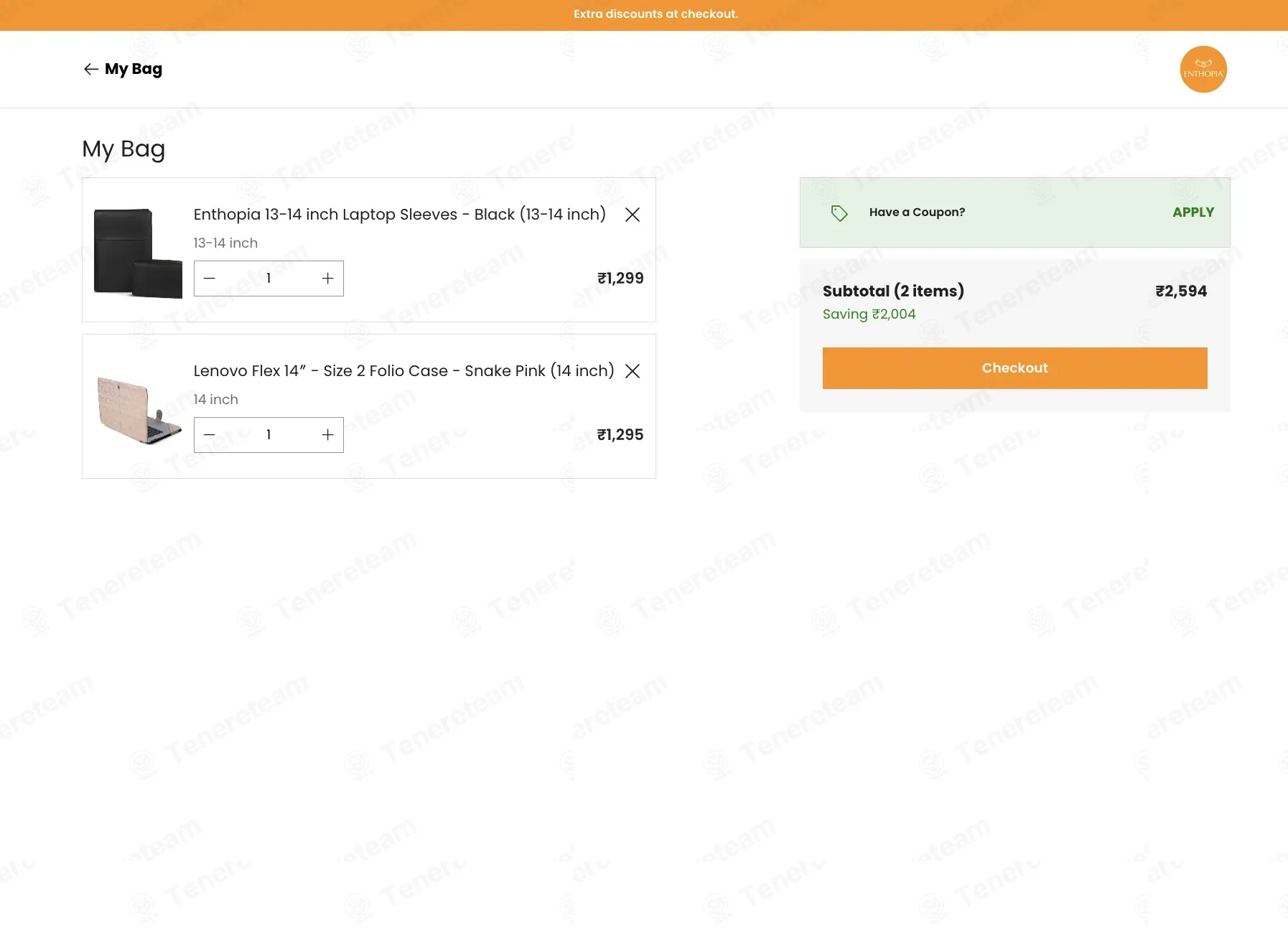Remove Enthopia Laptop Sleeves from the bag
The image size is (1288, 936).
pyautogui.click(x=633, y=215)
